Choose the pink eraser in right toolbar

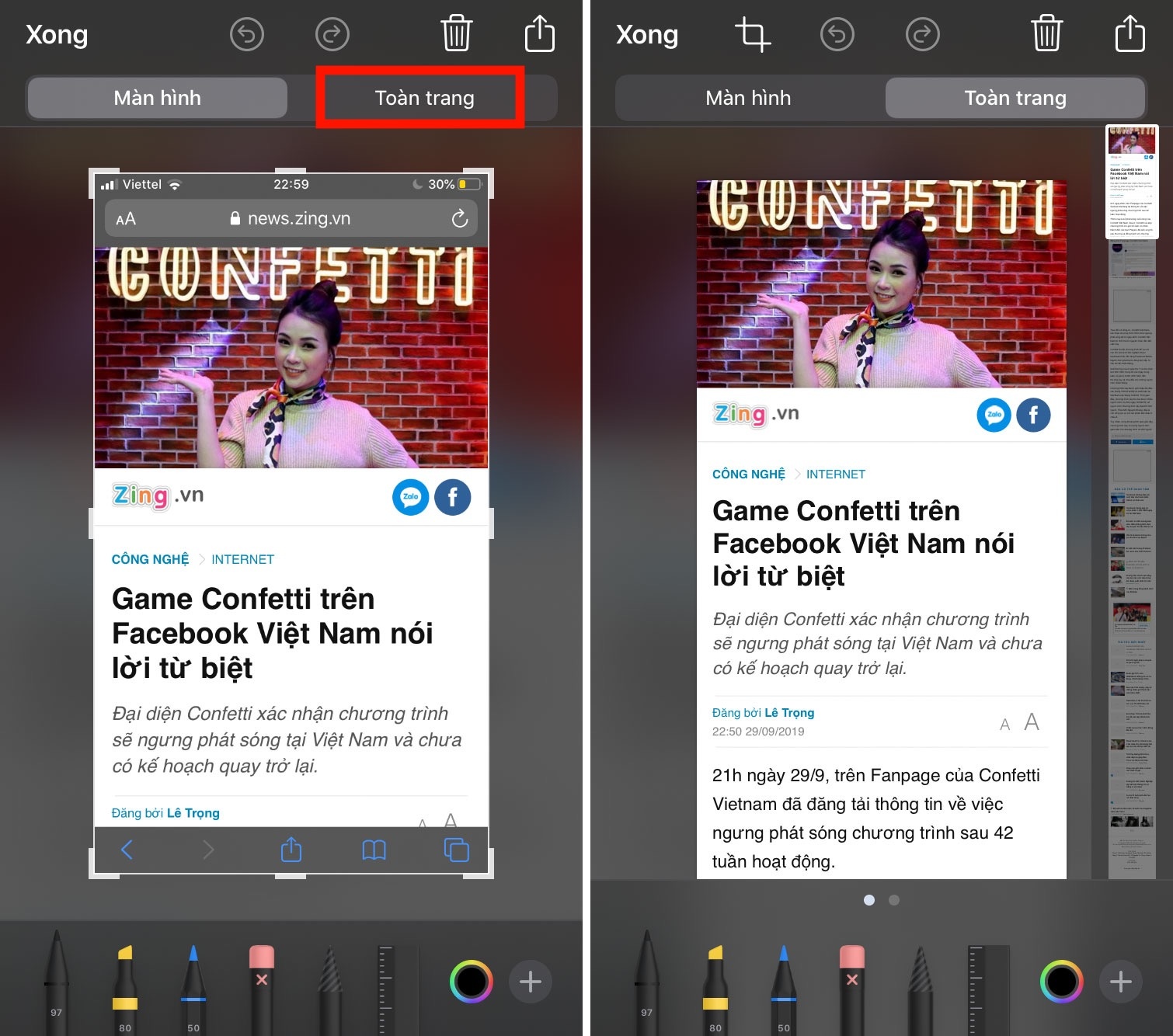[x=852, y=986]
